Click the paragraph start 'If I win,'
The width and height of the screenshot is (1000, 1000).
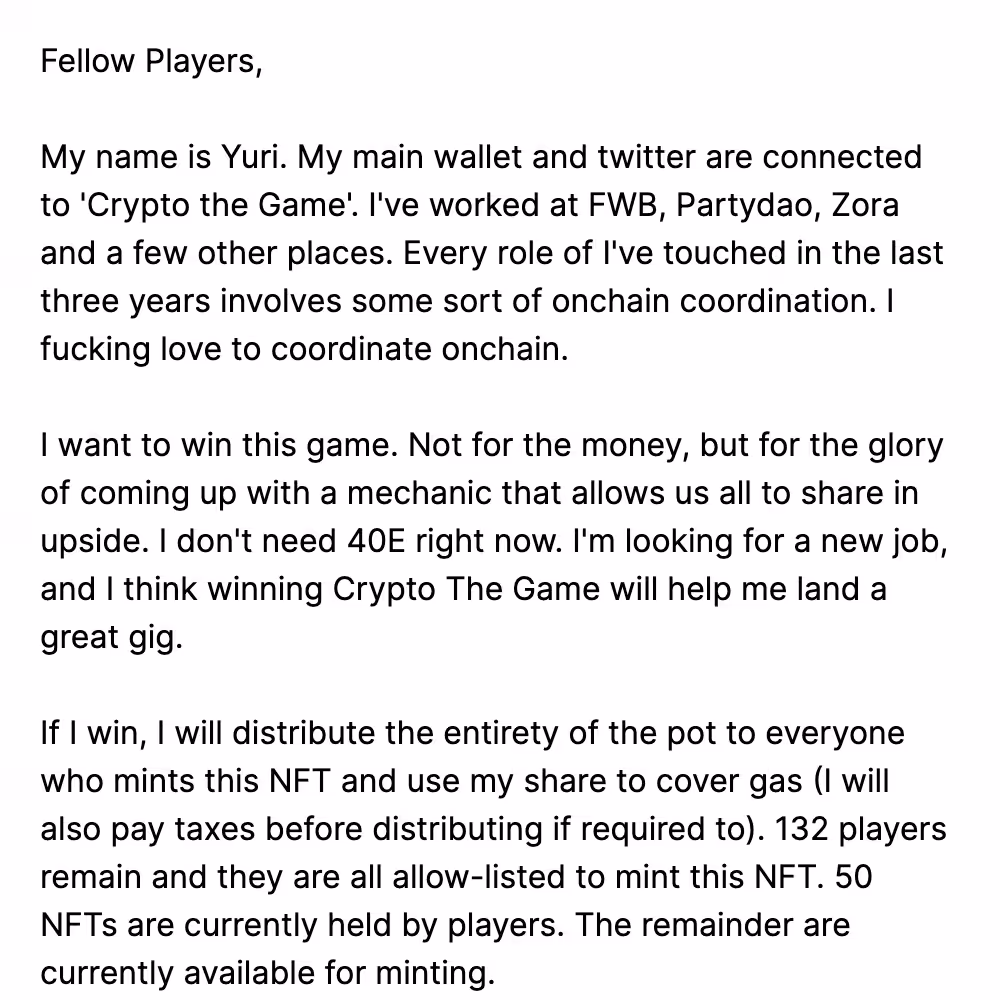pos(94,733)
